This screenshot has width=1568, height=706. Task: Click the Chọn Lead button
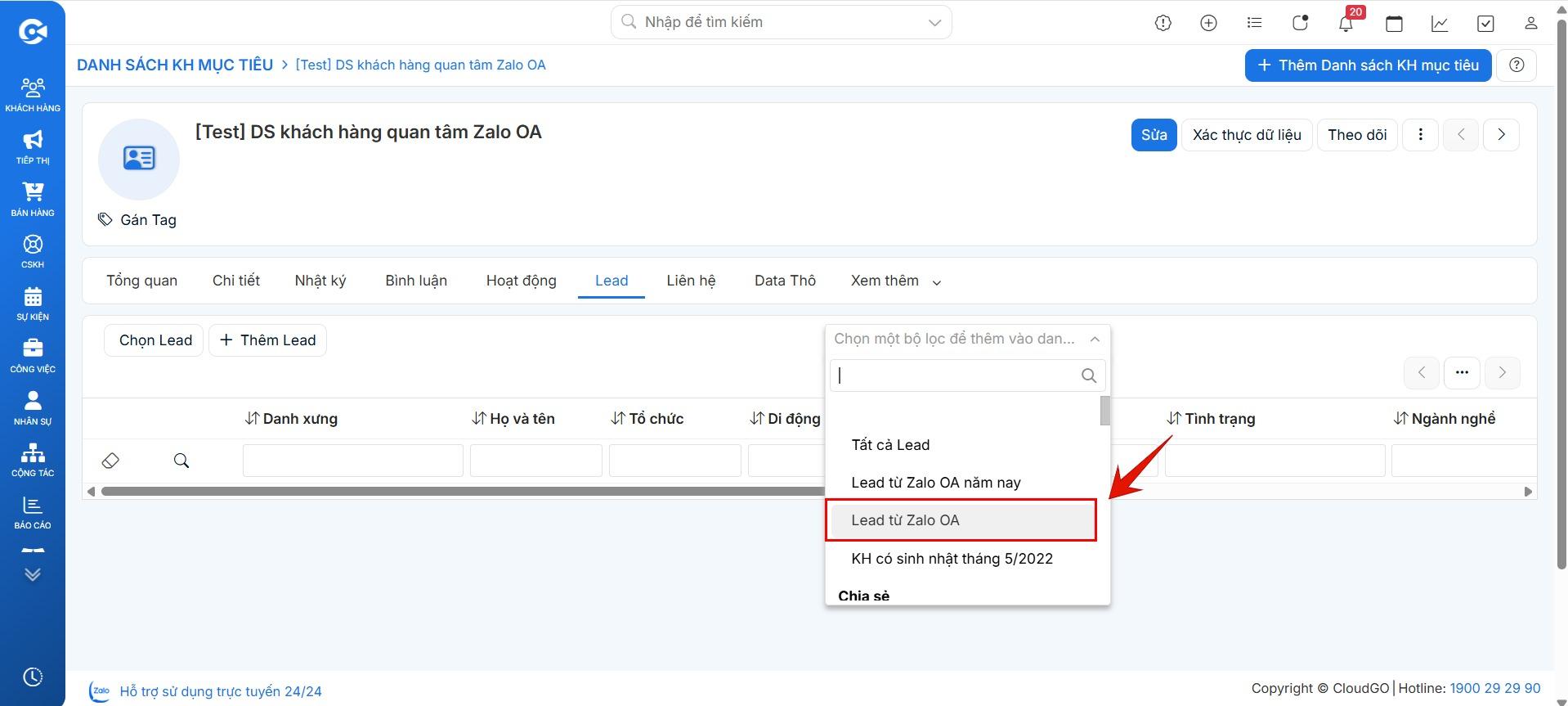(x=155, y=340)
